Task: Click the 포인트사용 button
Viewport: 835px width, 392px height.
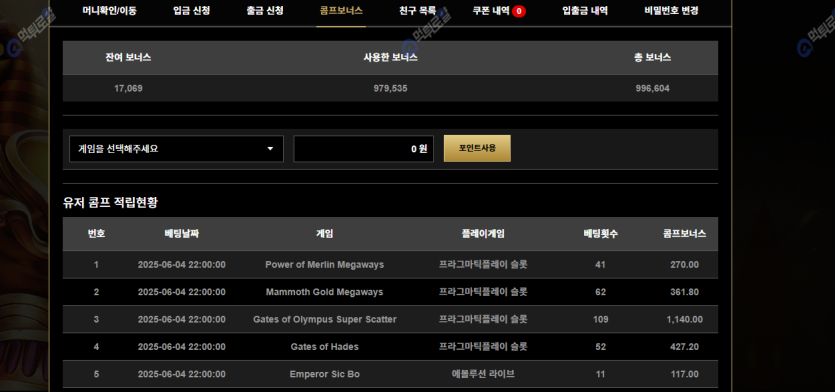Action: (x=477, y=148)
